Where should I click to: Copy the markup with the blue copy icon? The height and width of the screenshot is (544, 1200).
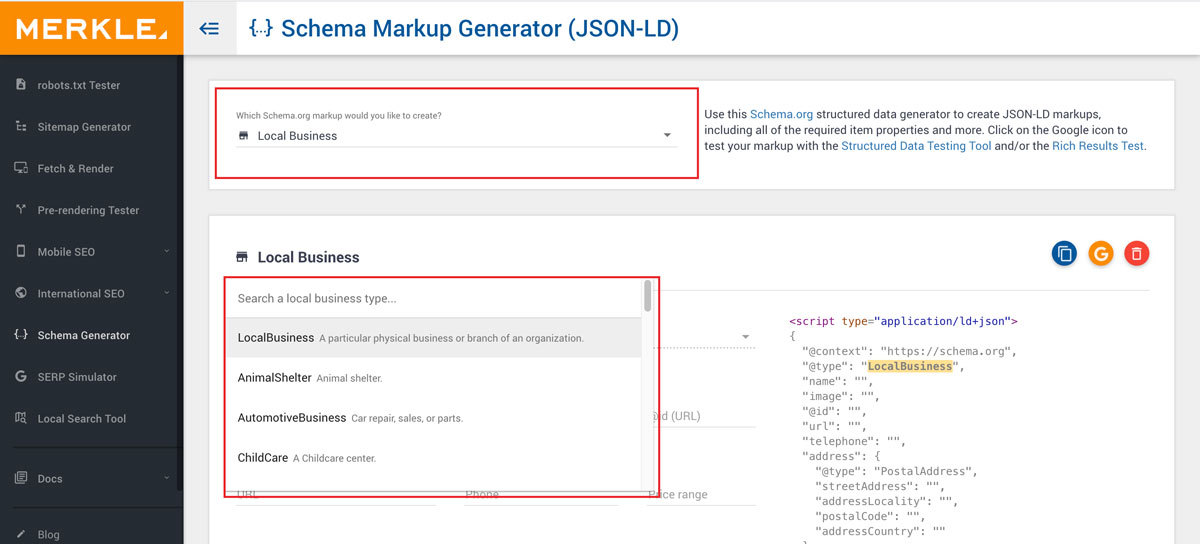1064,253
